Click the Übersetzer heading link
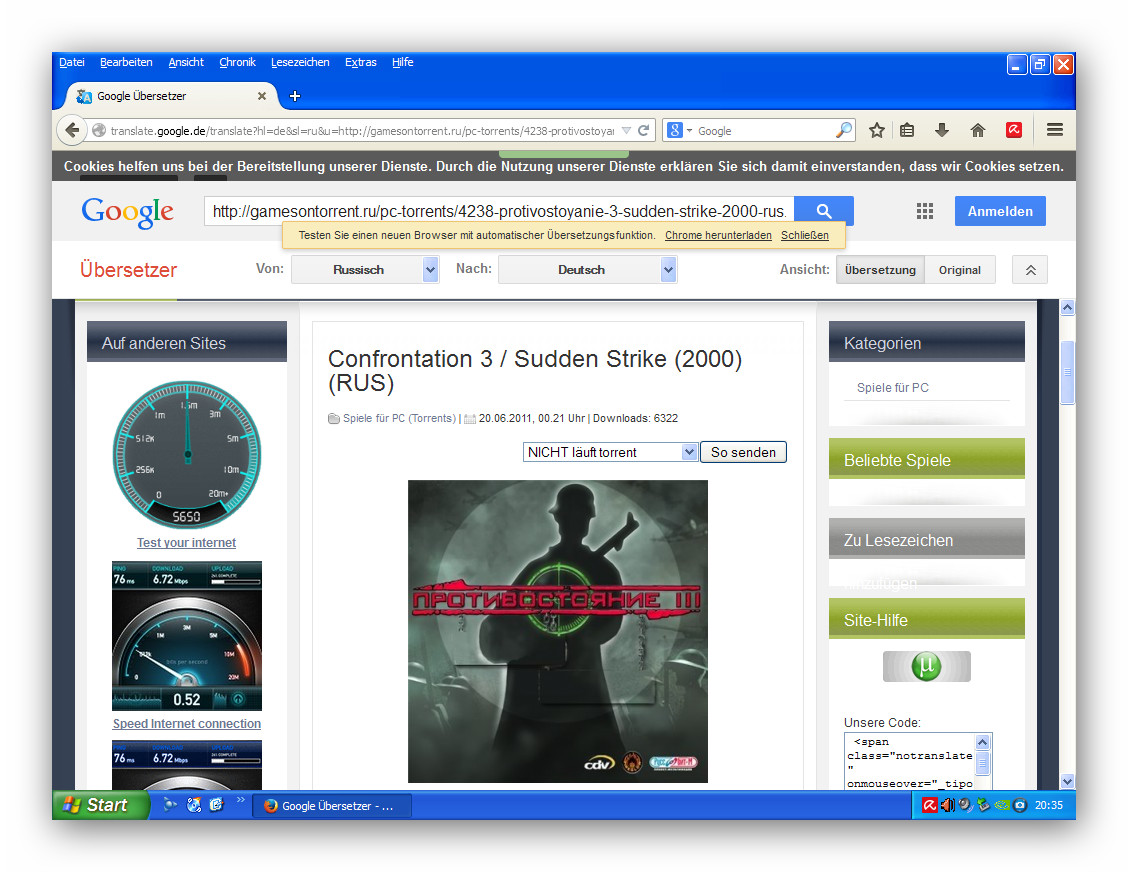This screenshot has width=1128, height=872. (129, 270)
